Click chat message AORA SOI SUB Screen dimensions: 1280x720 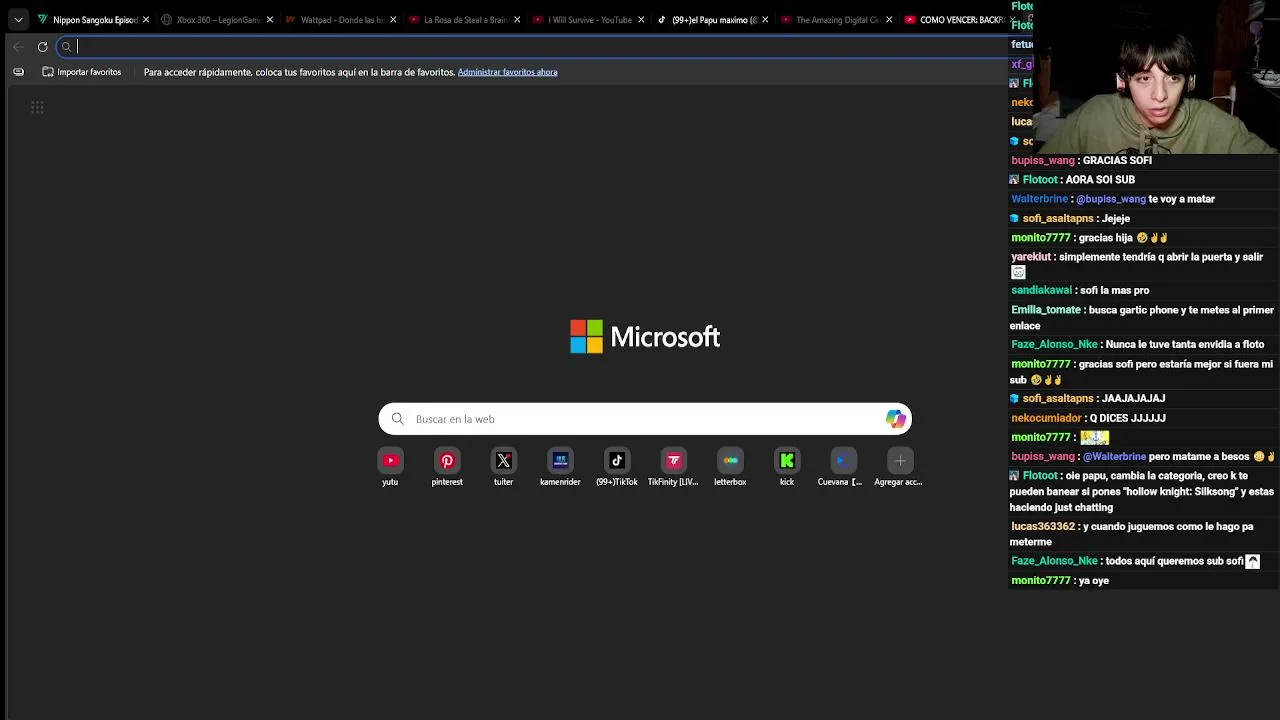coord(1100,180)
